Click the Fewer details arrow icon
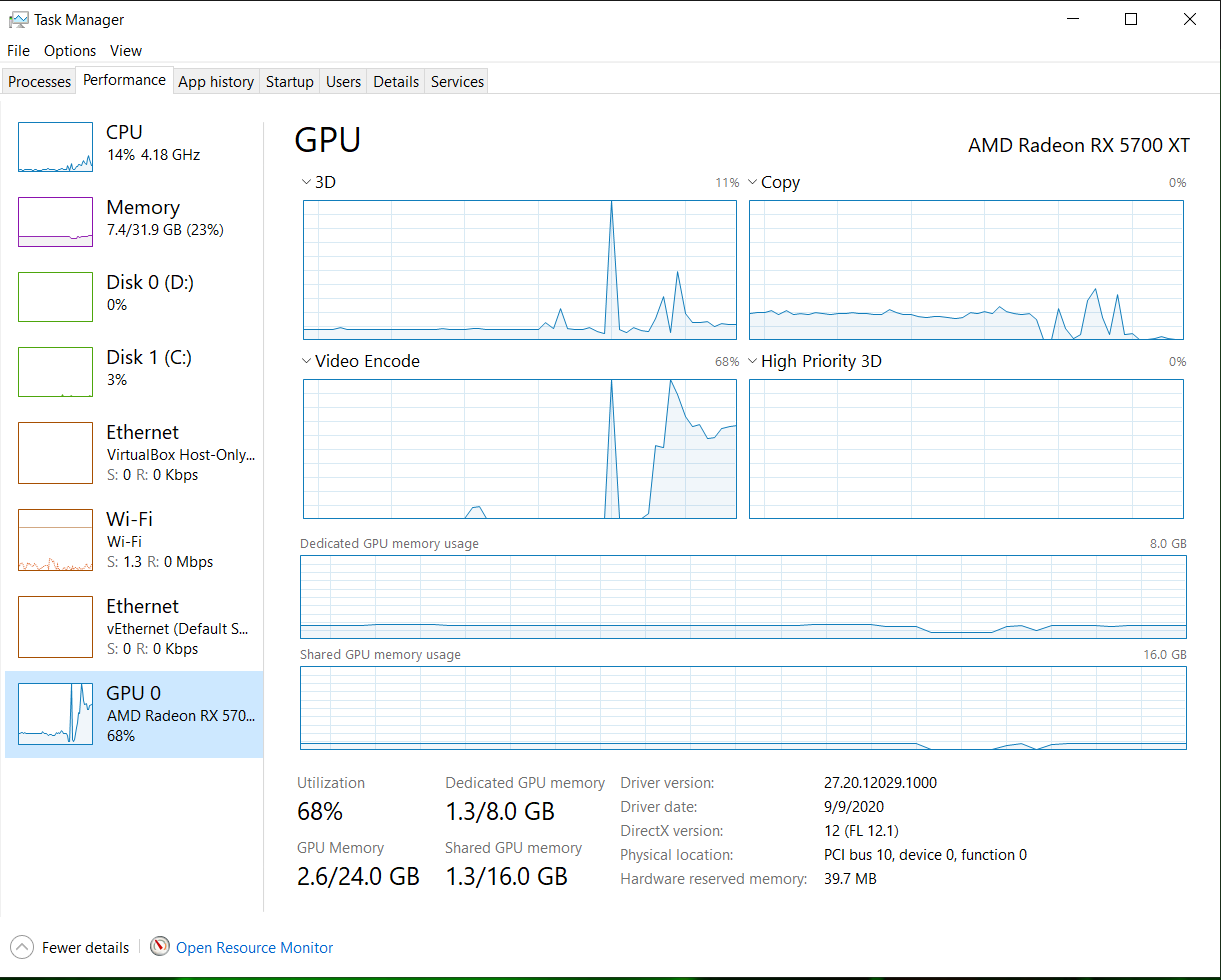 coord(21,946)
